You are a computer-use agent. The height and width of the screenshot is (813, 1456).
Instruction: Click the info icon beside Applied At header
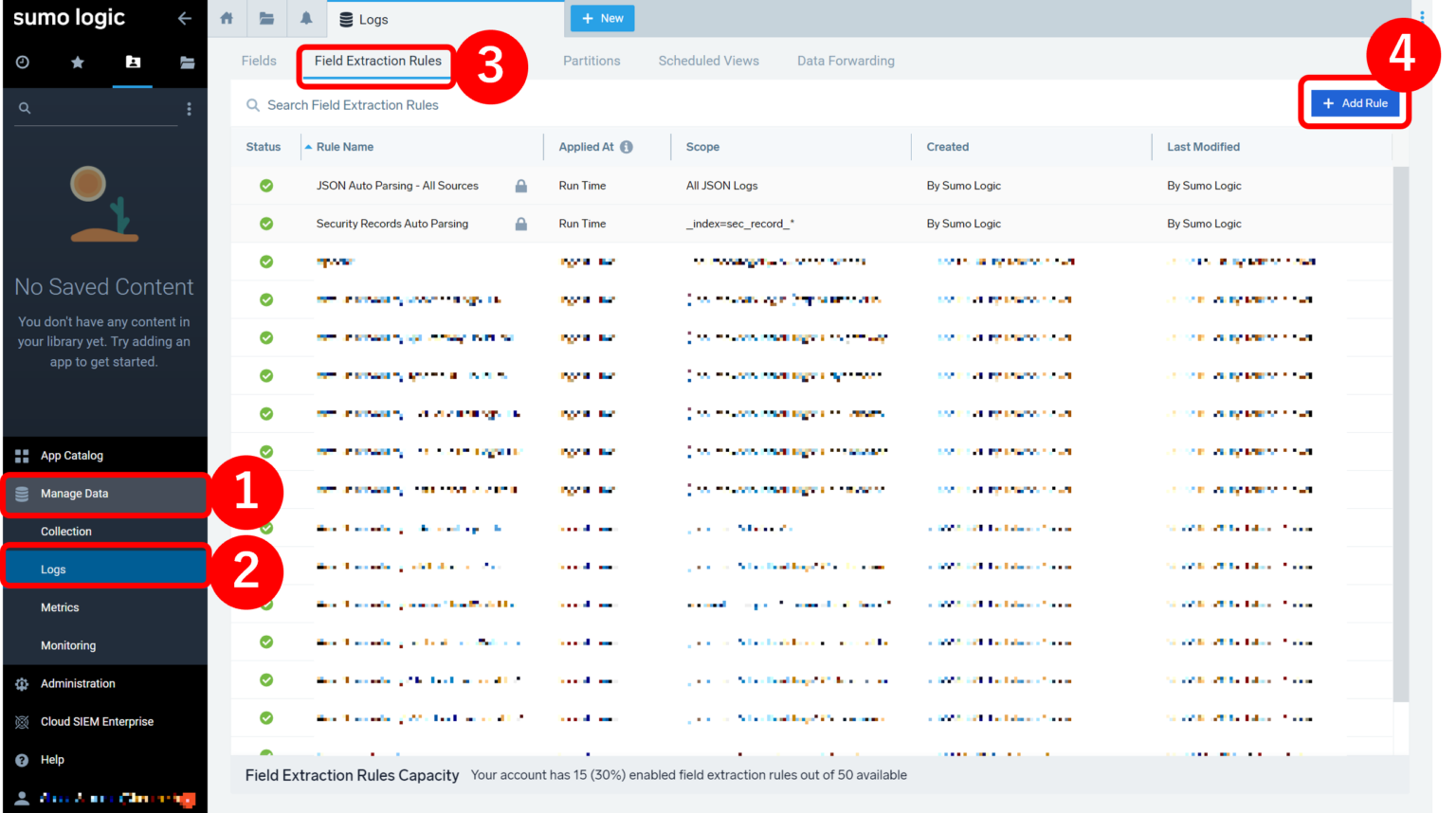(x=628, y=147)
